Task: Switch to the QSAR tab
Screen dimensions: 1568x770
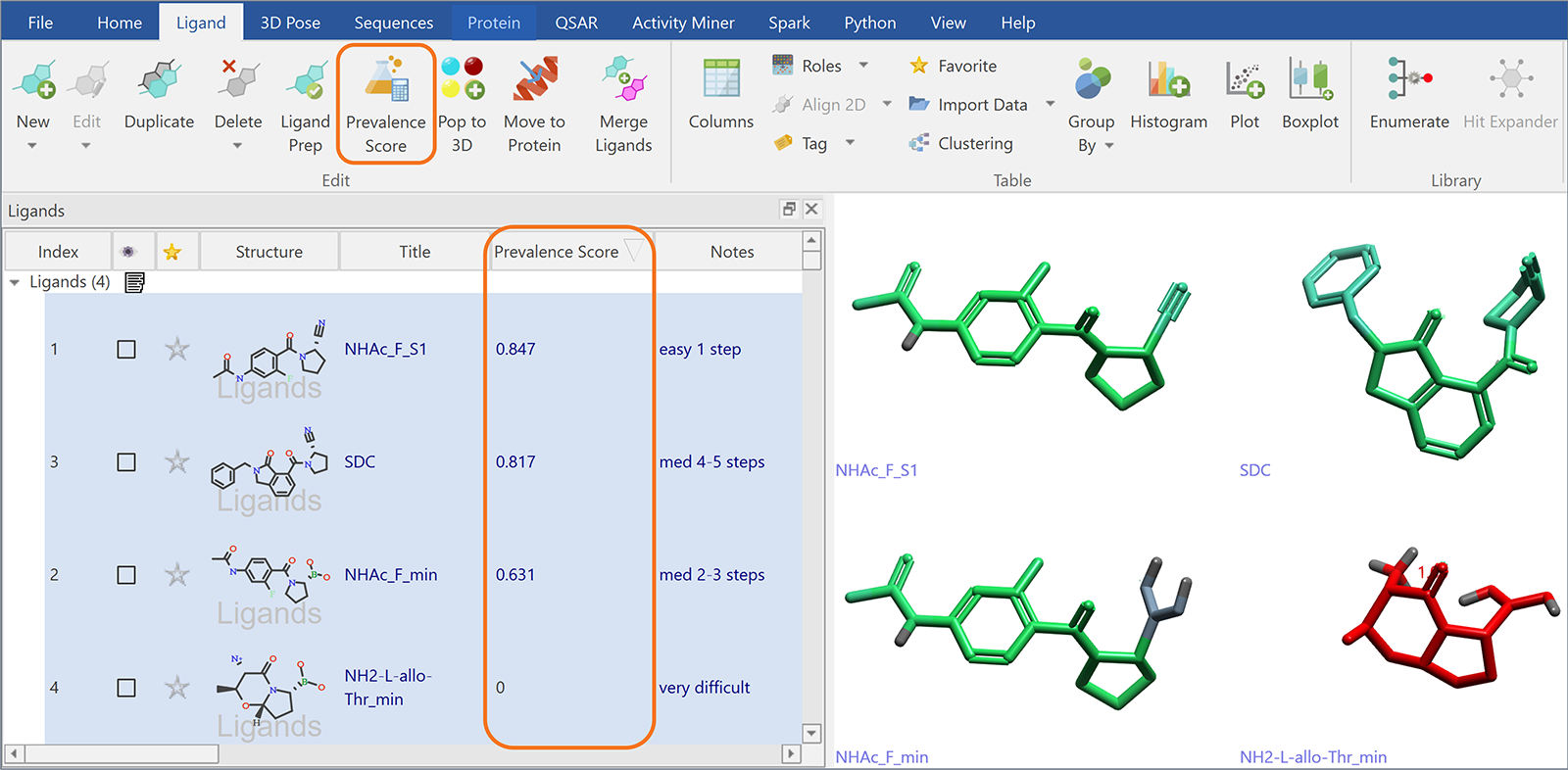Action: pyautogui.click(x=576, y=23)
